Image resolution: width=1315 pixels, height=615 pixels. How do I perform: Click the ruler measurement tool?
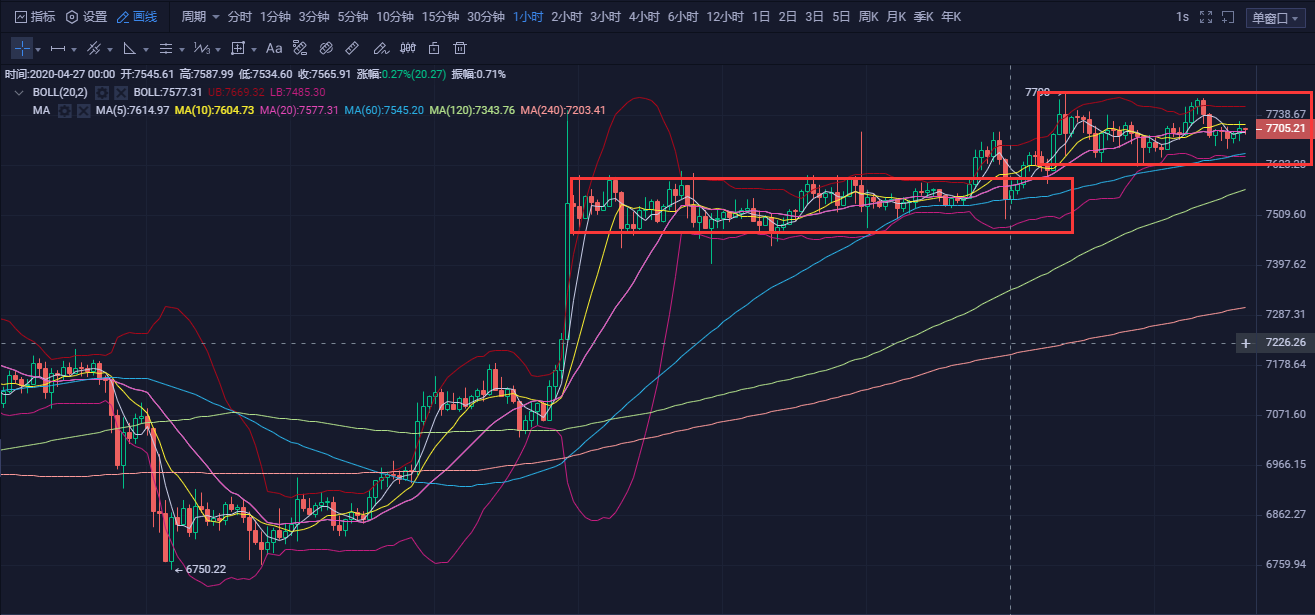click(352, 48)
